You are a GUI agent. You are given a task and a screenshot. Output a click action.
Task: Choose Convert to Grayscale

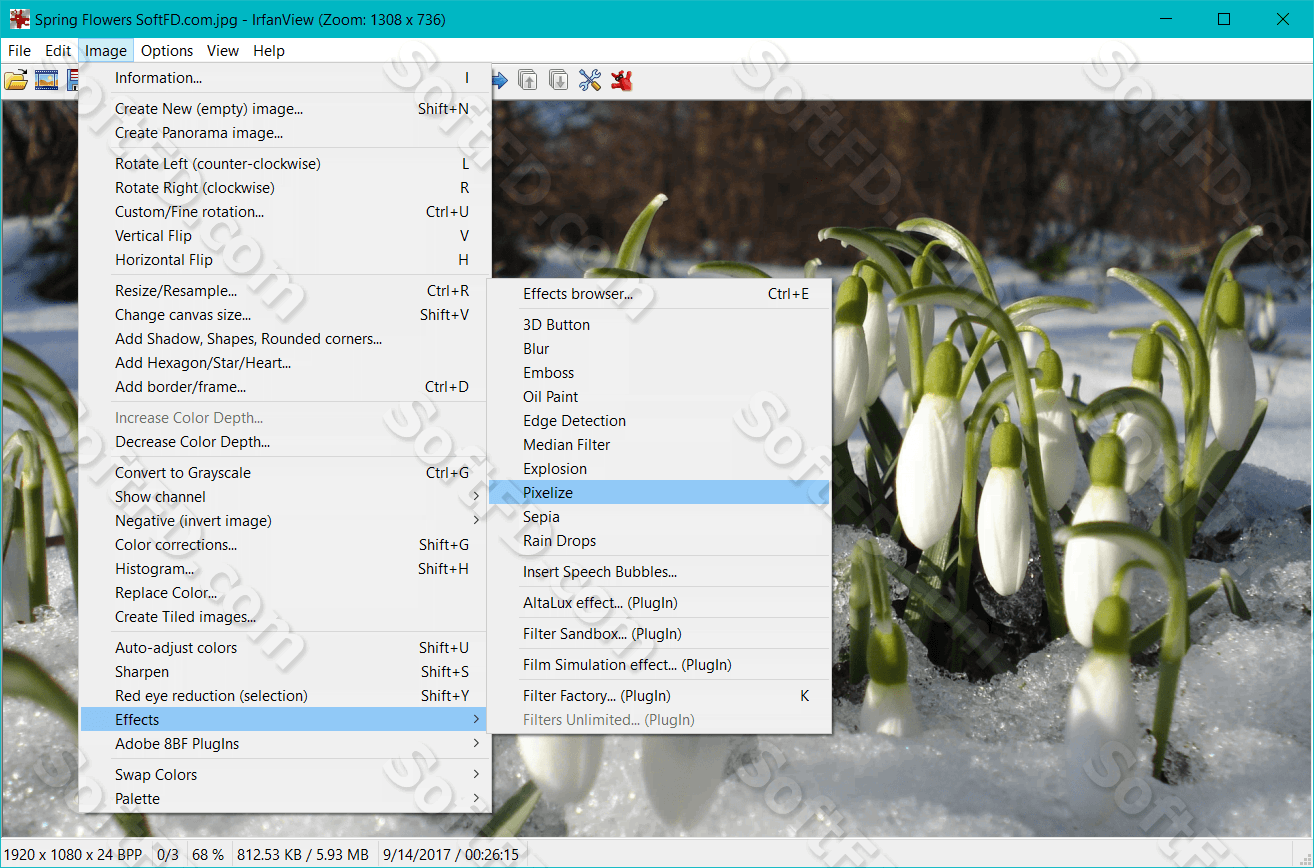[x=285, y=473]
